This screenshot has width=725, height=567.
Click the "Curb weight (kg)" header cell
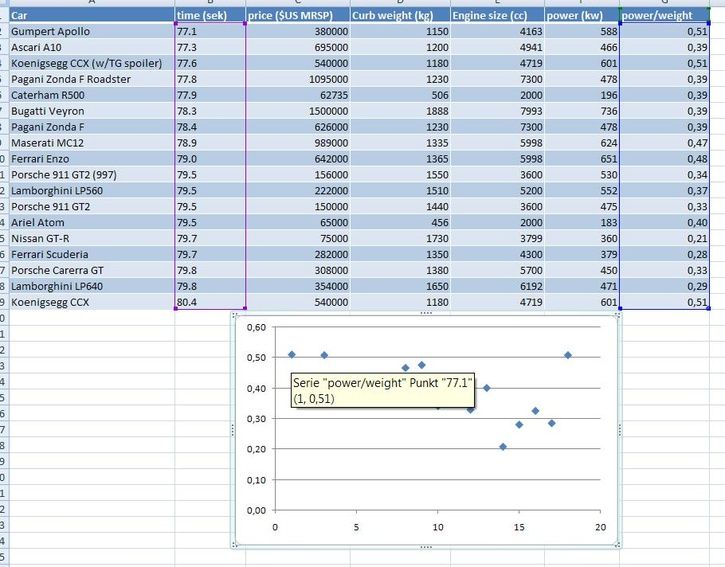coord(398,16)
